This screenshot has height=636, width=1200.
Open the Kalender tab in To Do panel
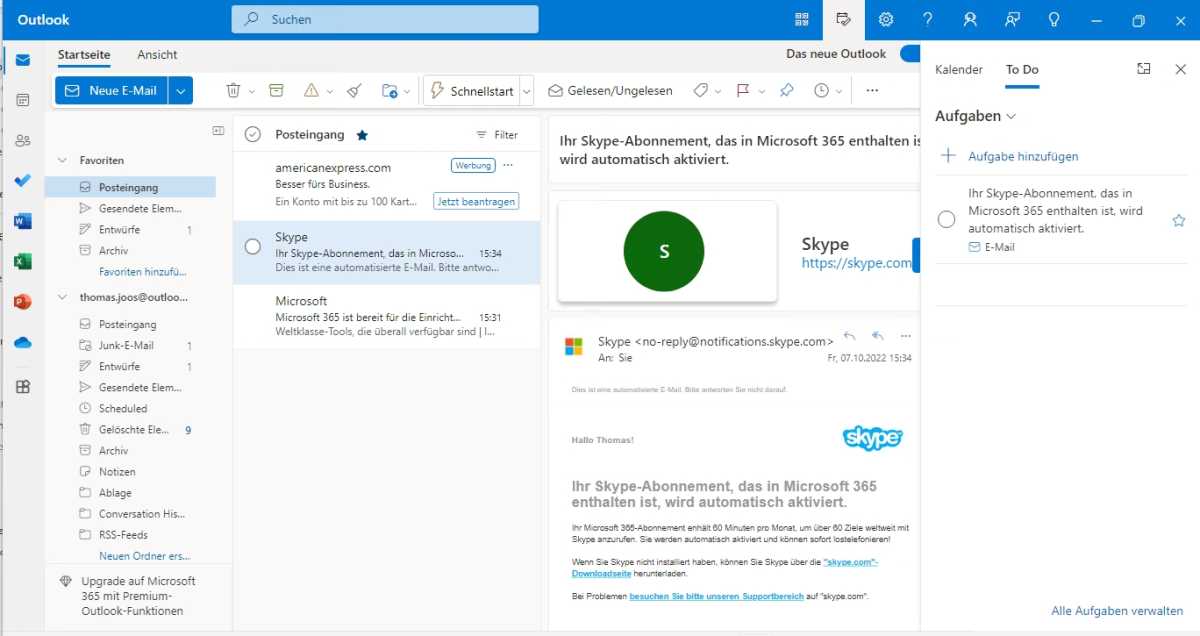(x=959, y=70)
